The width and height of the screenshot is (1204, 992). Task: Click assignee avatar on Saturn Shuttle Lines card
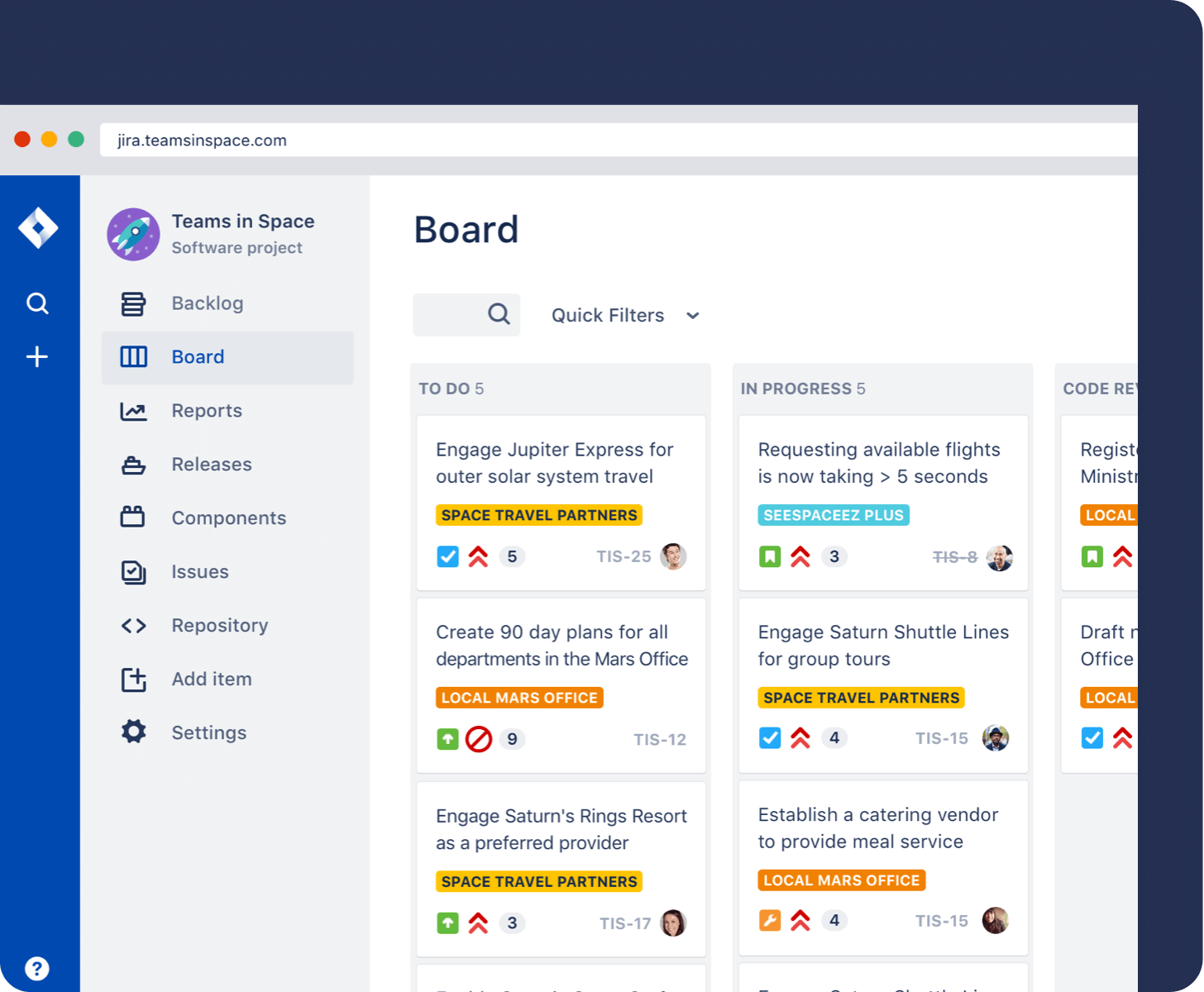(x=996, y=737)
